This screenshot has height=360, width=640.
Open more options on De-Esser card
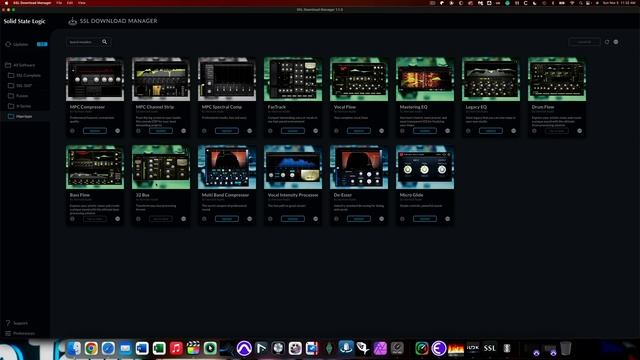coord(382,219)
